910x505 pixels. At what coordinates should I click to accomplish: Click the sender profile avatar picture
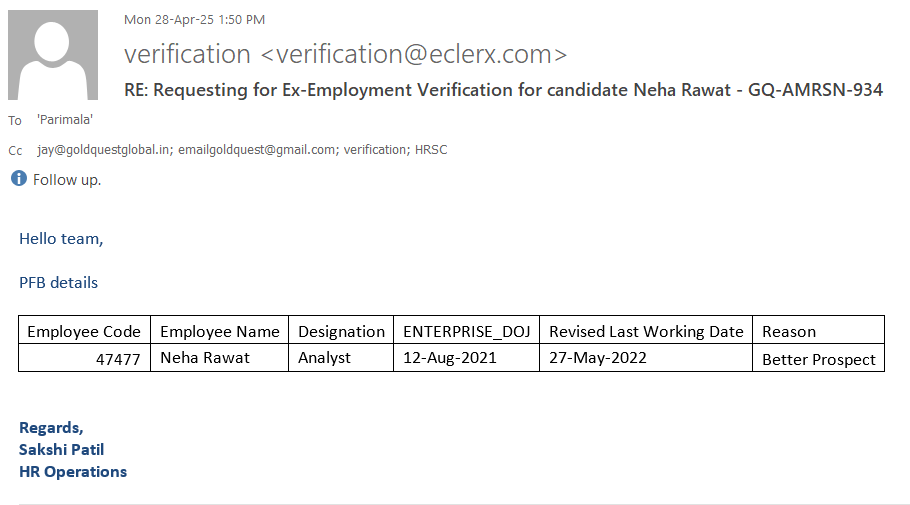(52, 56)
